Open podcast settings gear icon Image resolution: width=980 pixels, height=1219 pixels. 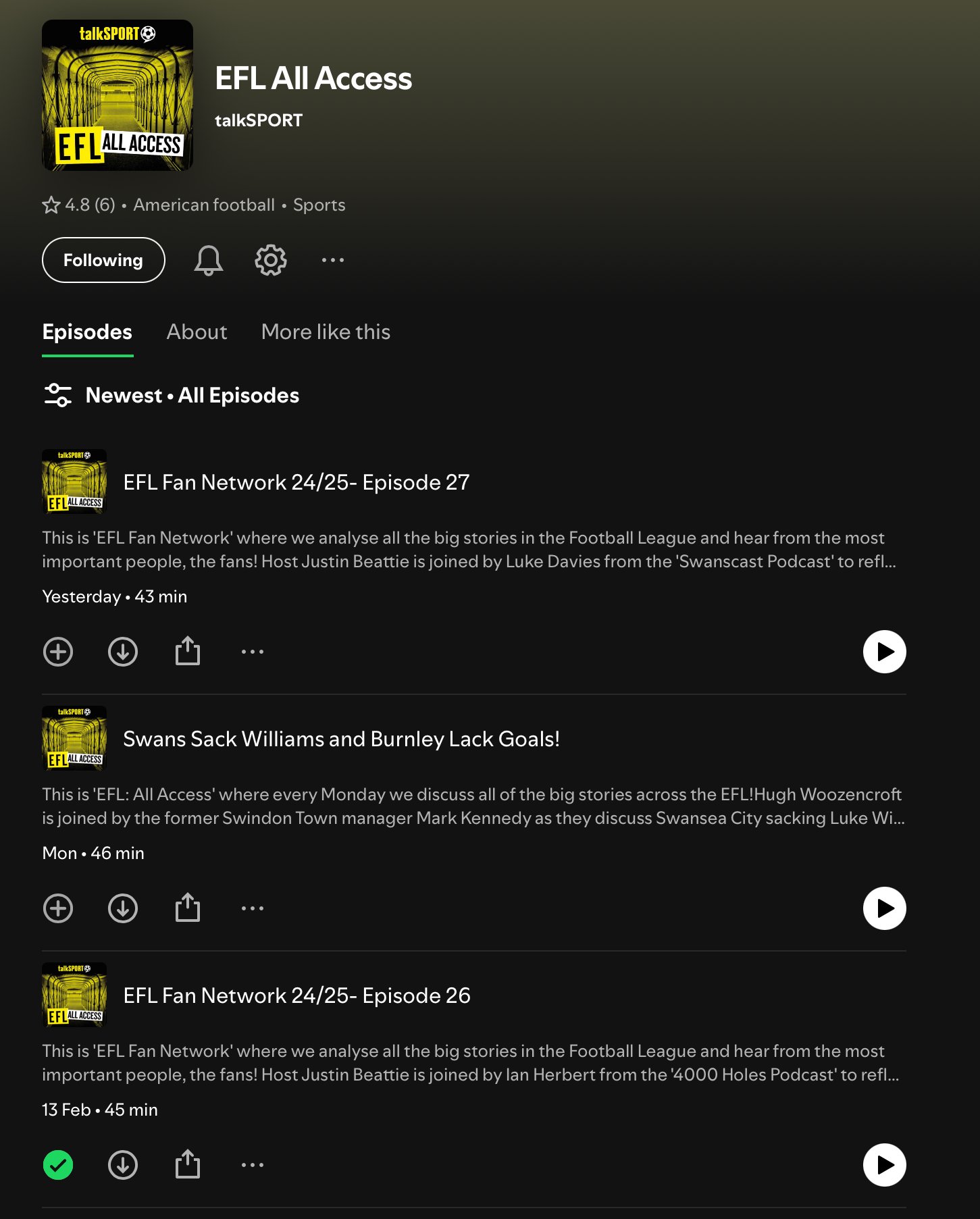pyautogui.click(x=271, y=260)
